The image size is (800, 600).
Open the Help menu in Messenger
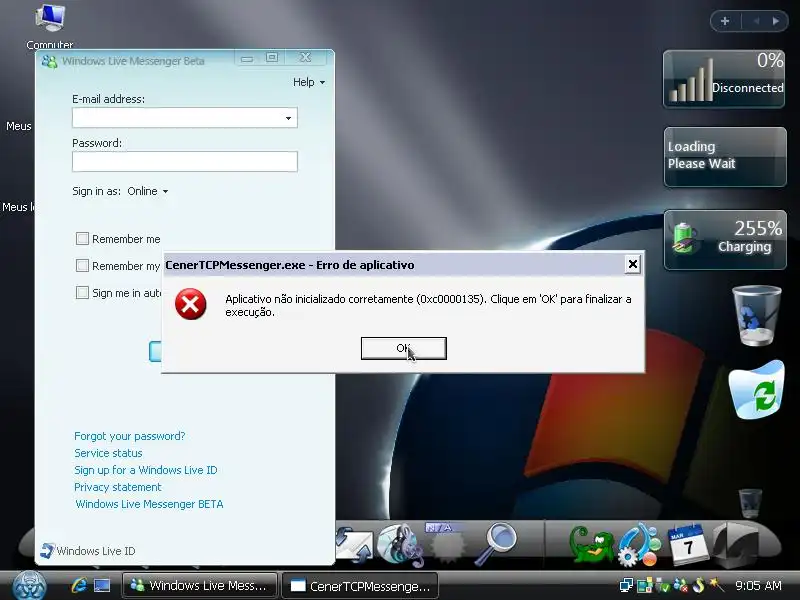308,82
